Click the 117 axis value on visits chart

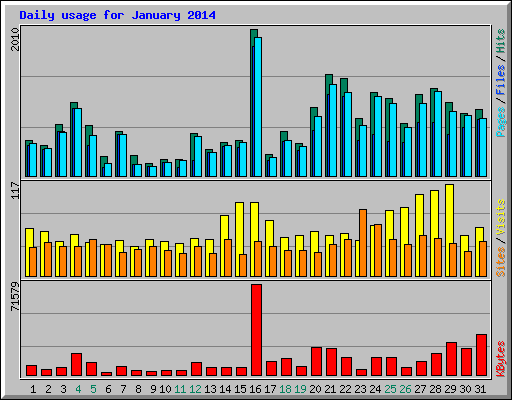tap(15, 190)
